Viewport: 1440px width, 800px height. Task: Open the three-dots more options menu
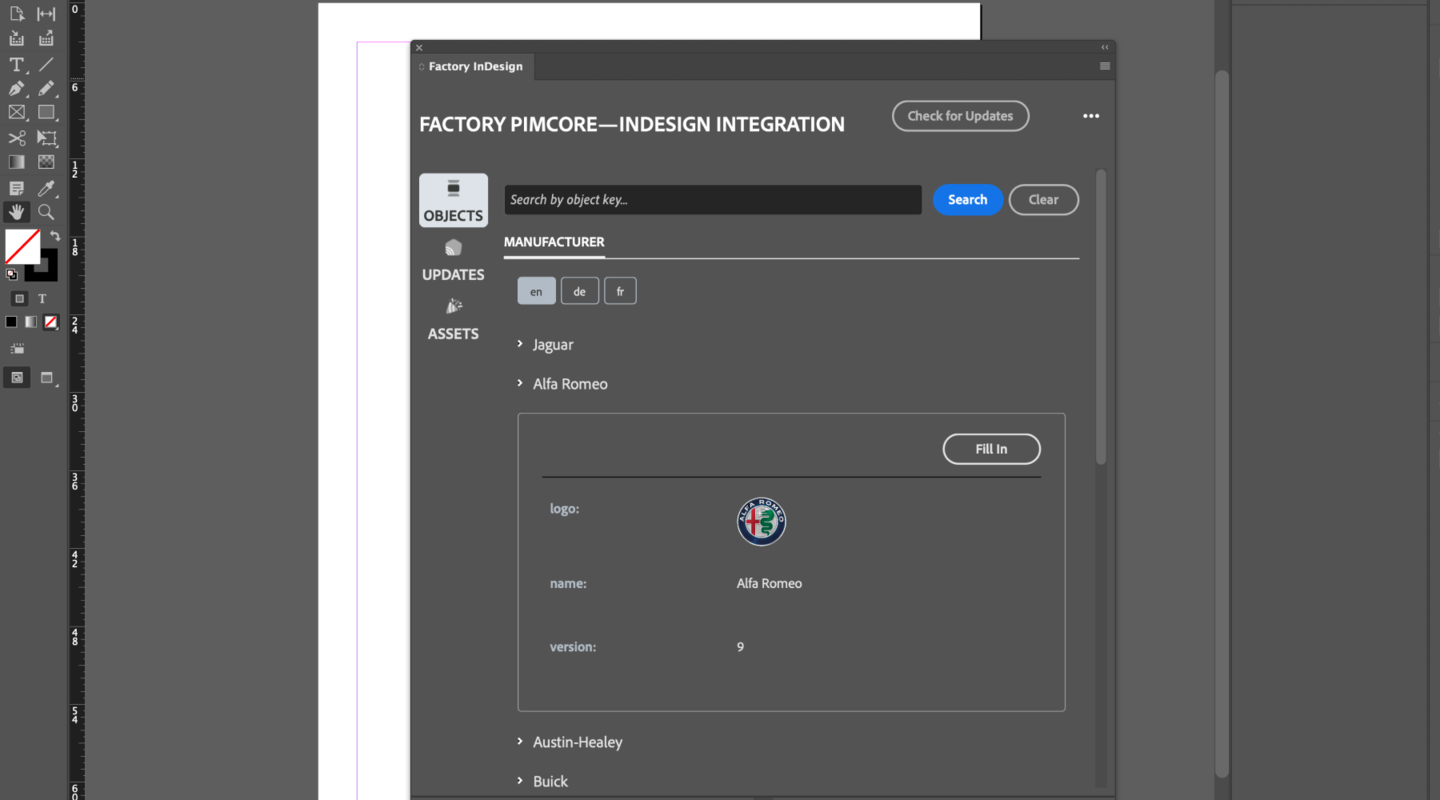tap(1091, 116)
